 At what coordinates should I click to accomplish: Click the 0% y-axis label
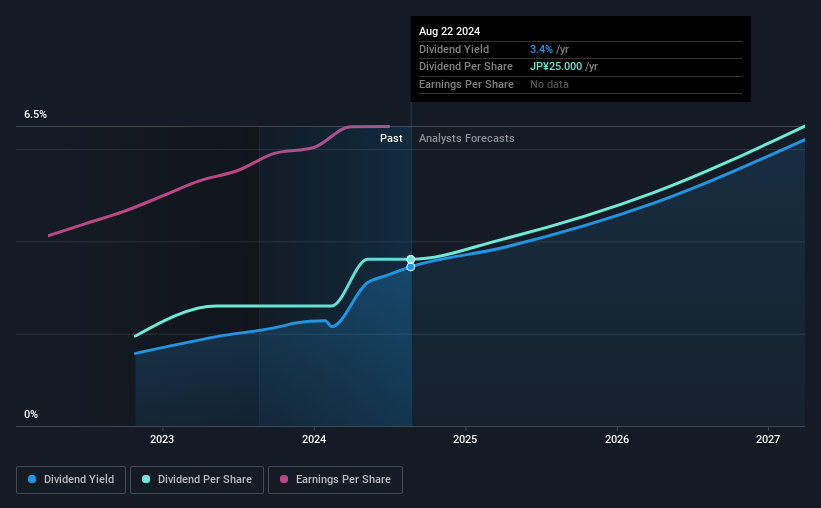31,414
